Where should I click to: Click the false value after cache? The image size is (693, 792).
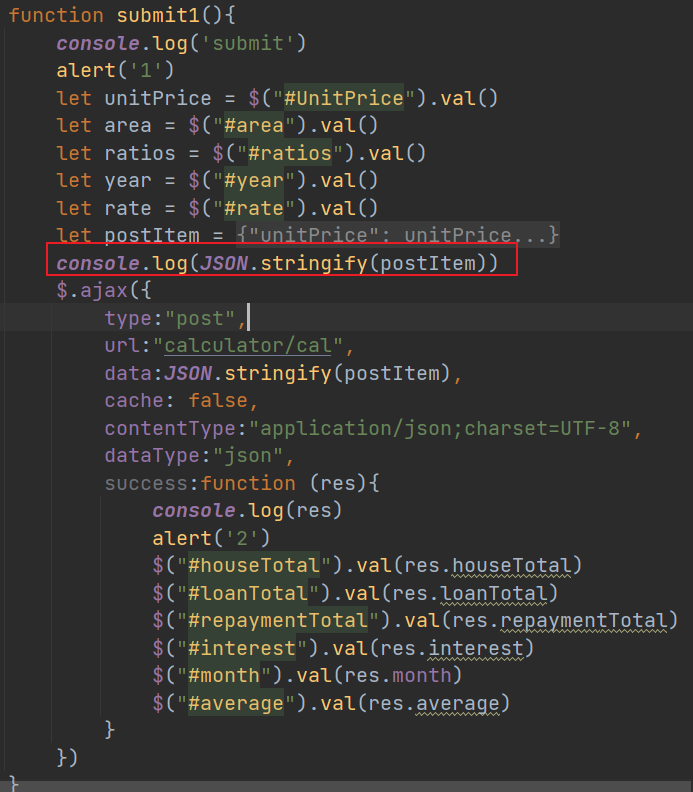coord(218,401)
